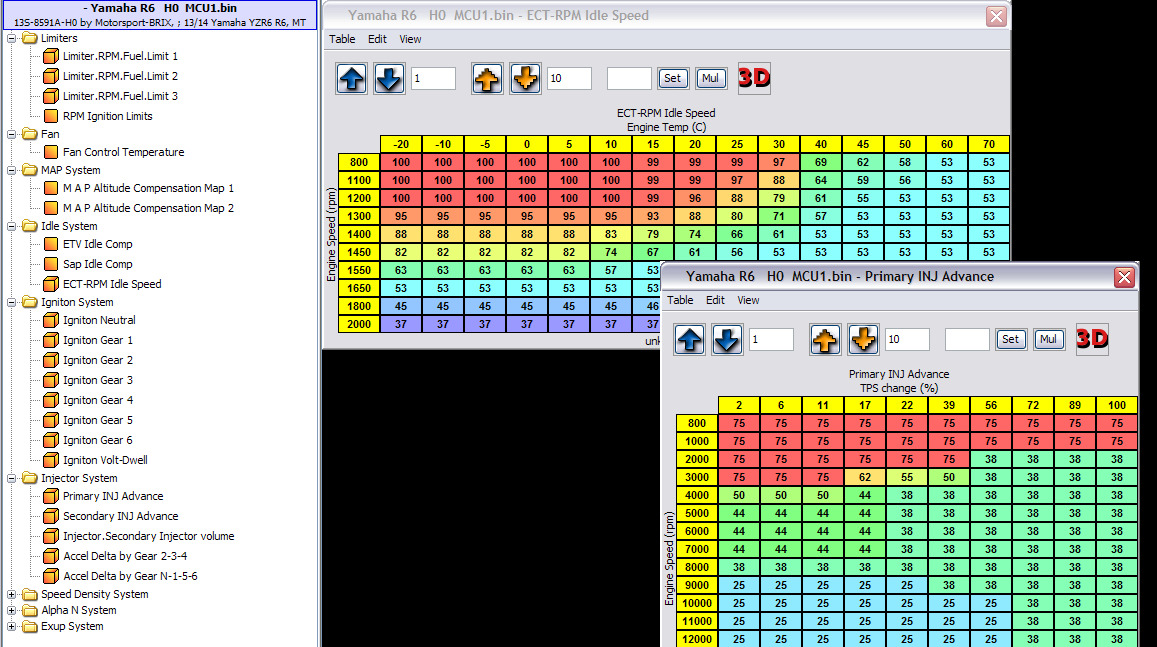Open 3D view in ECT-RPM Idle Speed window
1157x647 pixels.
[754, 78]
